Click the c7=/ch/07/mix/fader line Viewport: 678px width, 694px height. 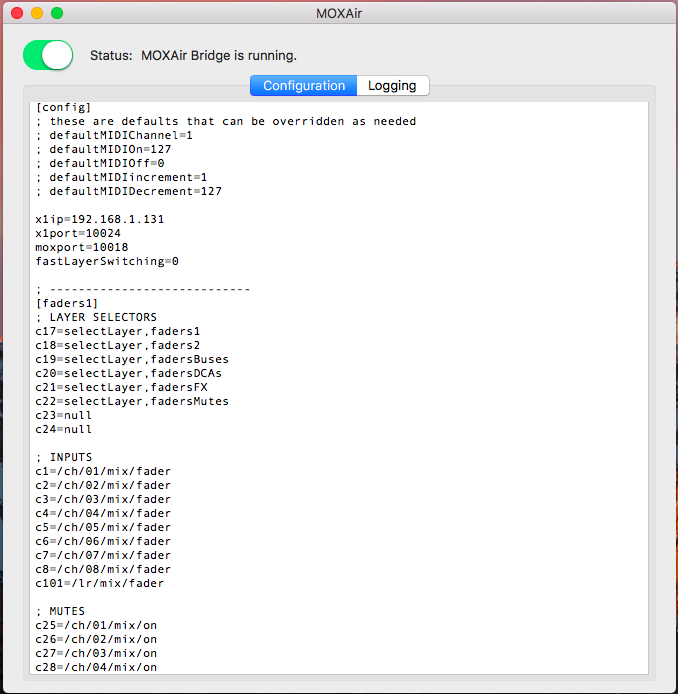click(x=103, y=555)
